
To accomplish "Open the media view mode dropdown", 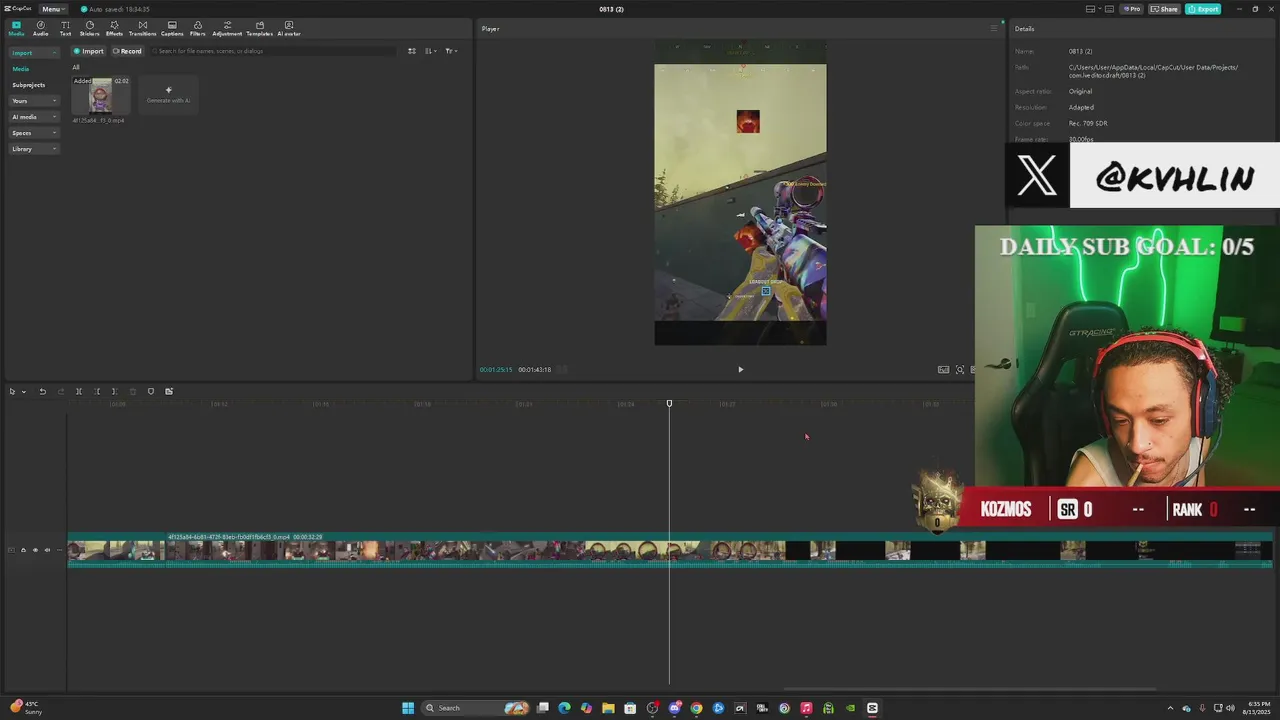I will pyautogui.click(x=451, y=51).
